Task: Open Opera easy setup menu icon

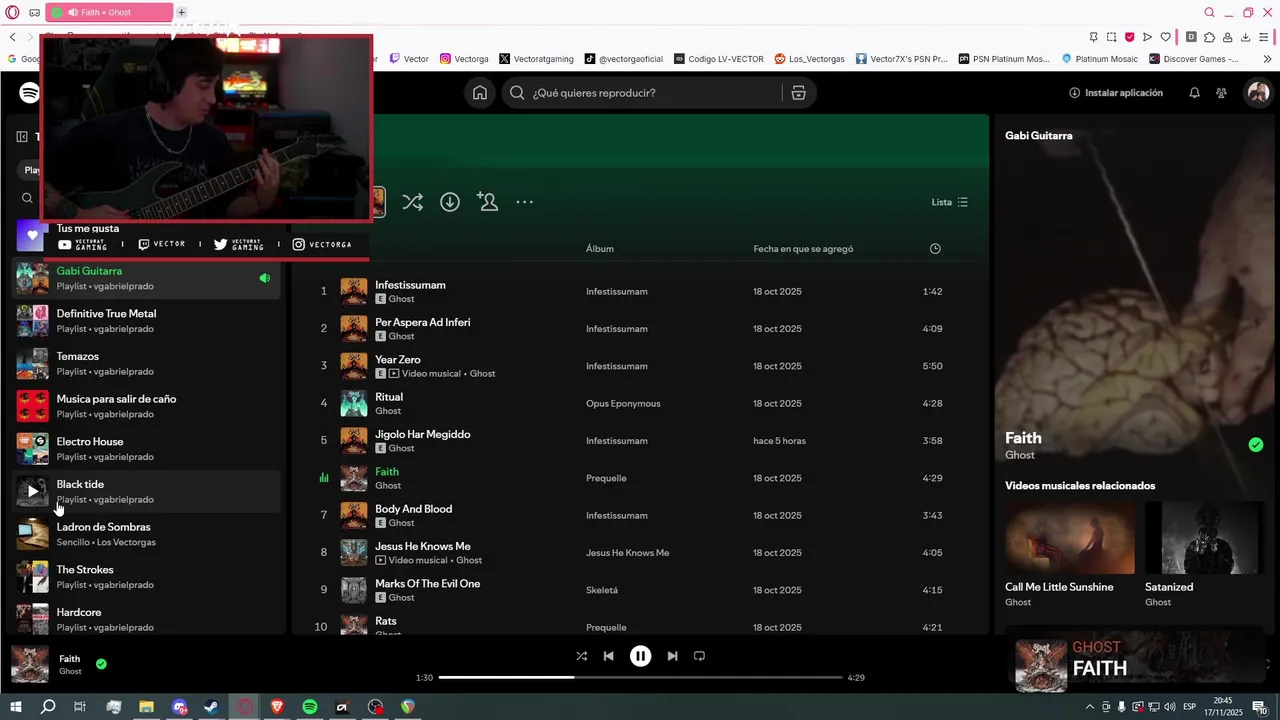Action: click(1264, 37)
